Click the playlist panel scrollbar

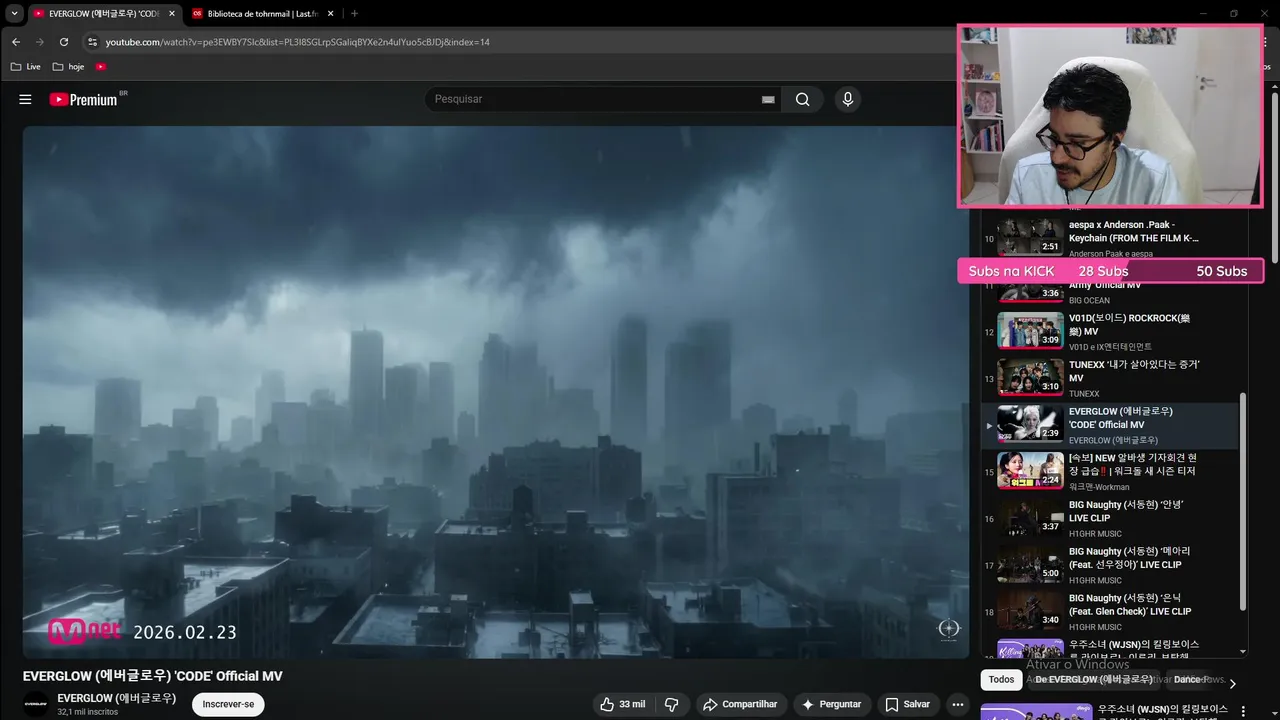pyautogui.click(x=1244, y=500)
